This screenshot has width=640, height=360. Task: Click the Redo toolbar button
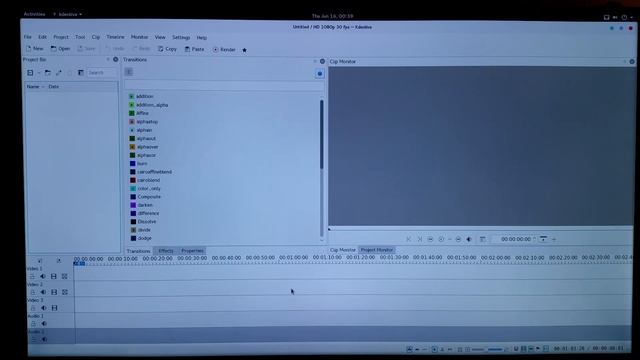coord(141,48)
